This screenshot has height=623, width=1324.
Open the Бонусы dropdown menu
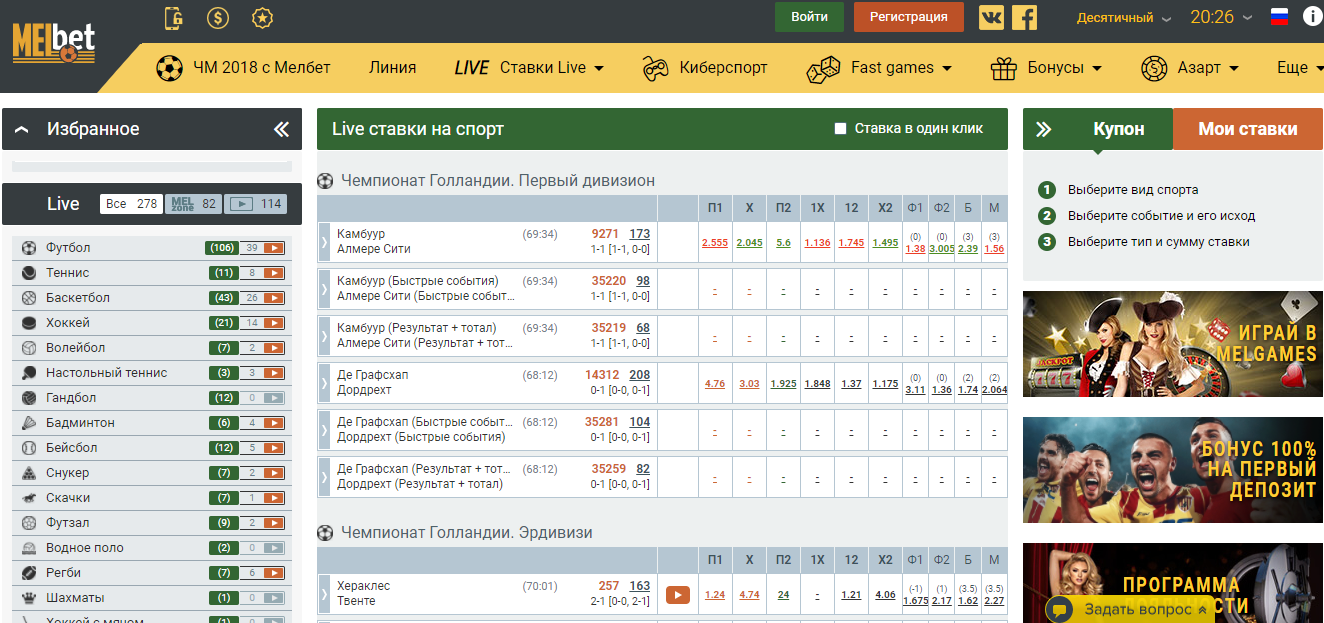tap(1046, 68)
